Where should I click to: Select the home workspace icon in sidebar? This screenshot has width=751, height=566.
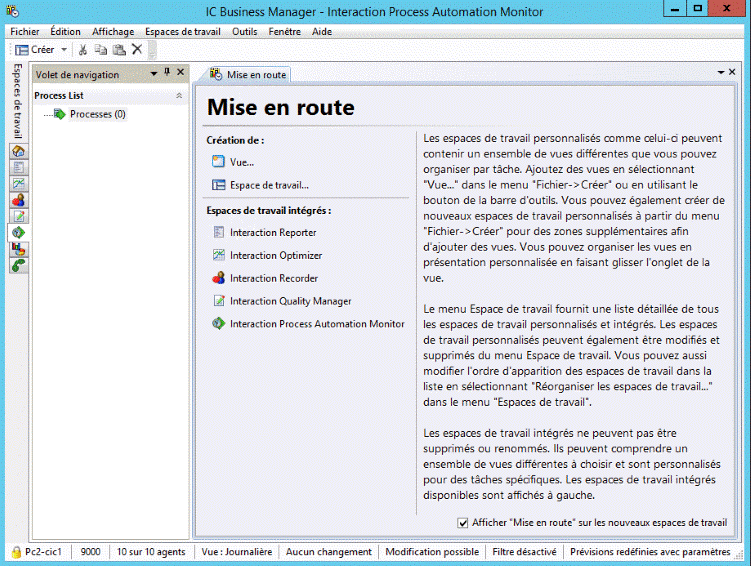[19, 151]
